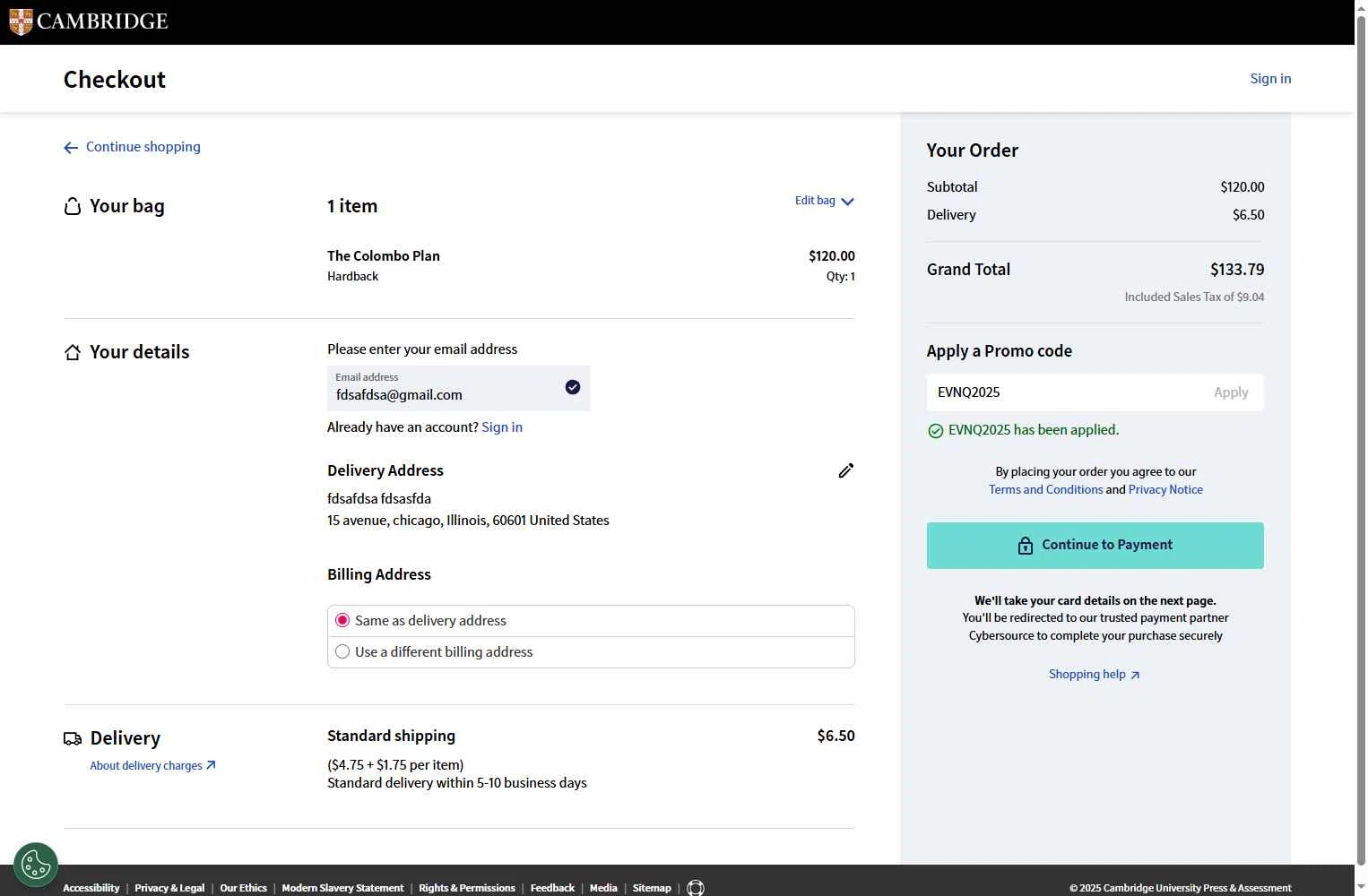Click the Subtotal $120.00 value
The height and width of the screenshot is (896, 1368).
click(1242, 187)
